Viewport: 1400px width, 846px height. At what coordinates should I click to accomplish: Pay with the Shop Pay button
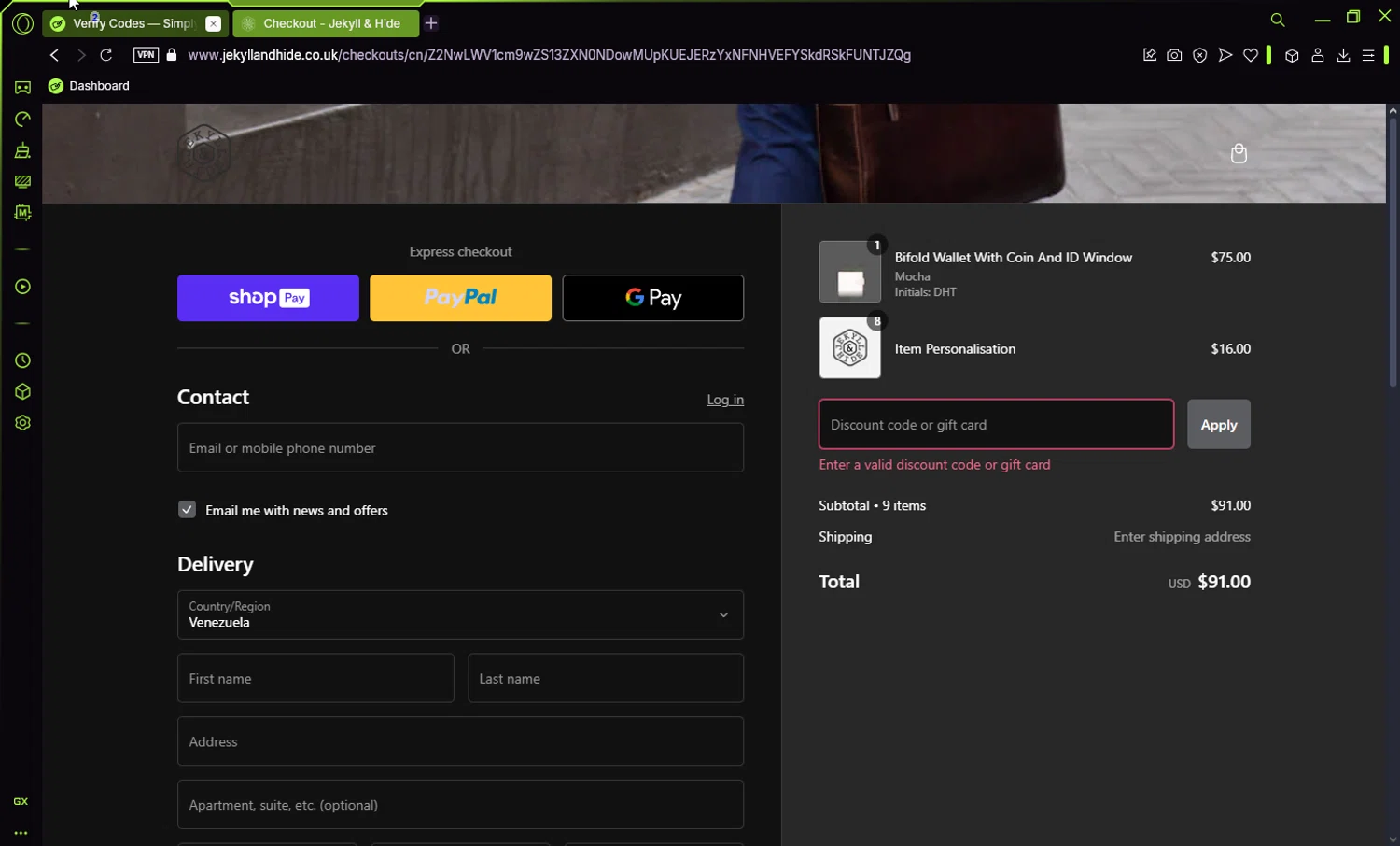268,298
